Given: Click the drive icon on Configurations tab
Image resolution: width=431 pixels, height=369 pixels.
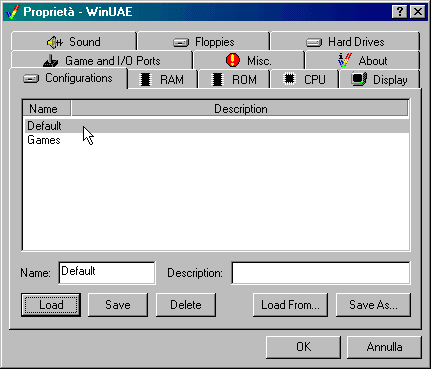Looking at the screenshot, I should pos(31,79).
